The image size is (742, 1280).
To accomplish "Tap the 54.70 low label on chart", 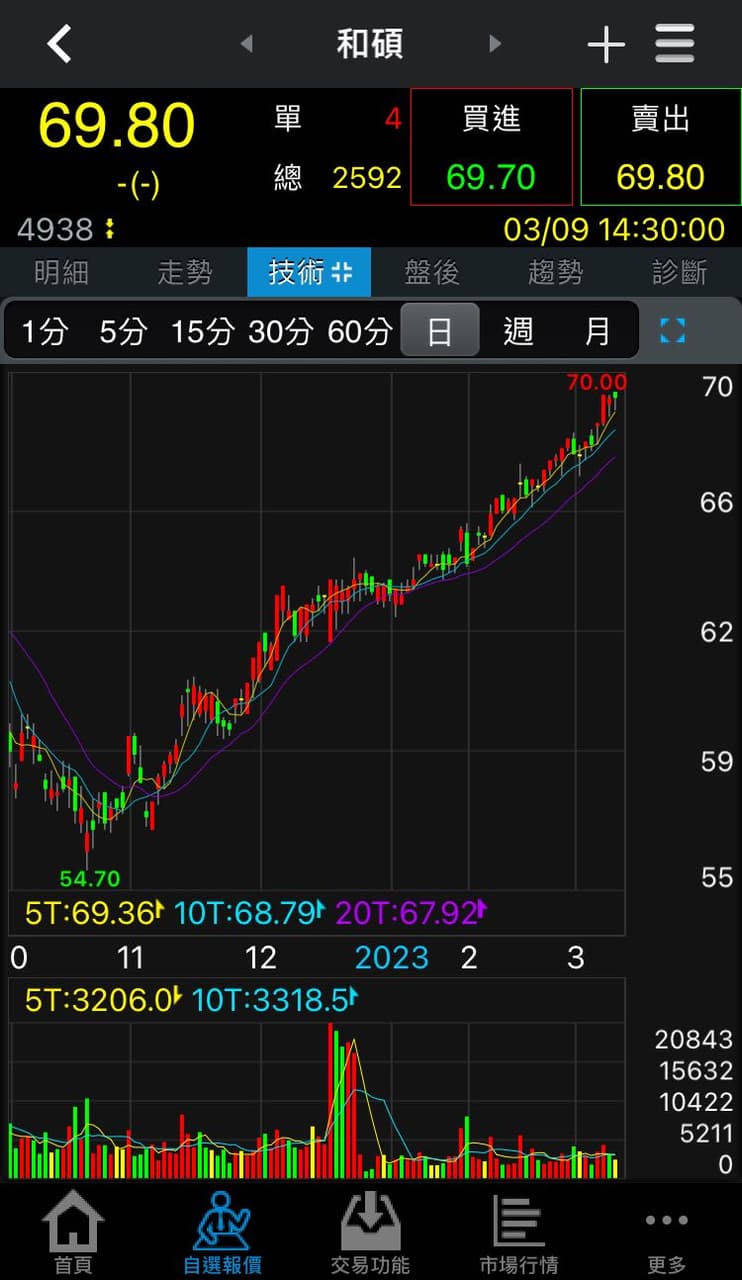I will (90, 879).
